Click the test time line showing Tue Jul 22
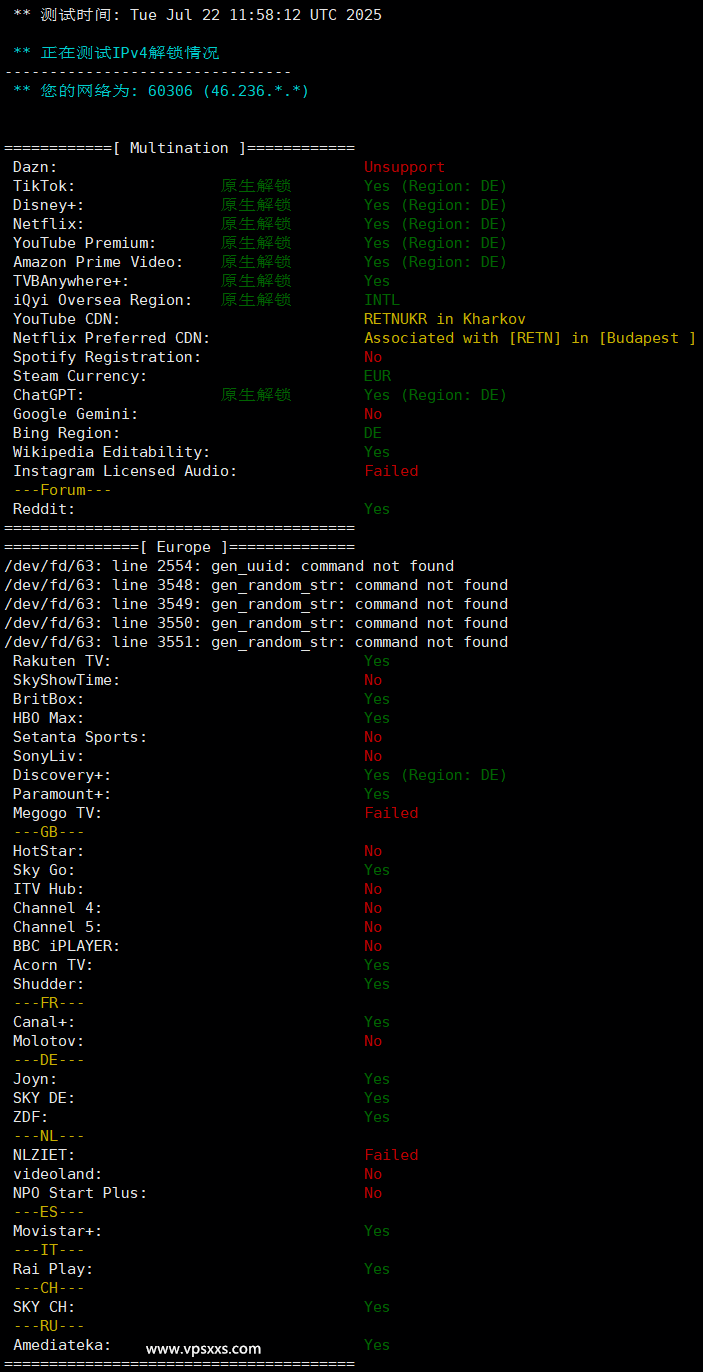The width and height of the screenshot is (703, 1372). coord(197,15)
